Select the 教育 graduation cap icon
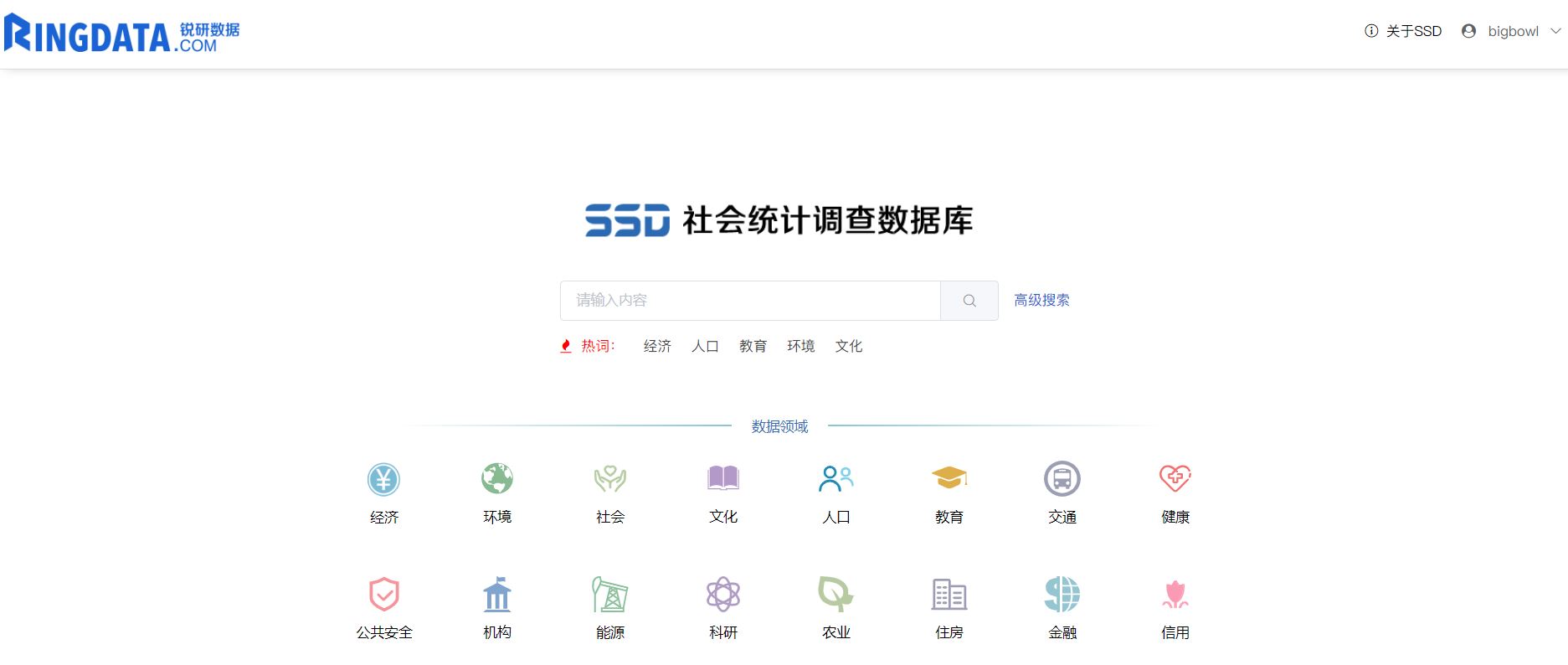 pos(949,477)
